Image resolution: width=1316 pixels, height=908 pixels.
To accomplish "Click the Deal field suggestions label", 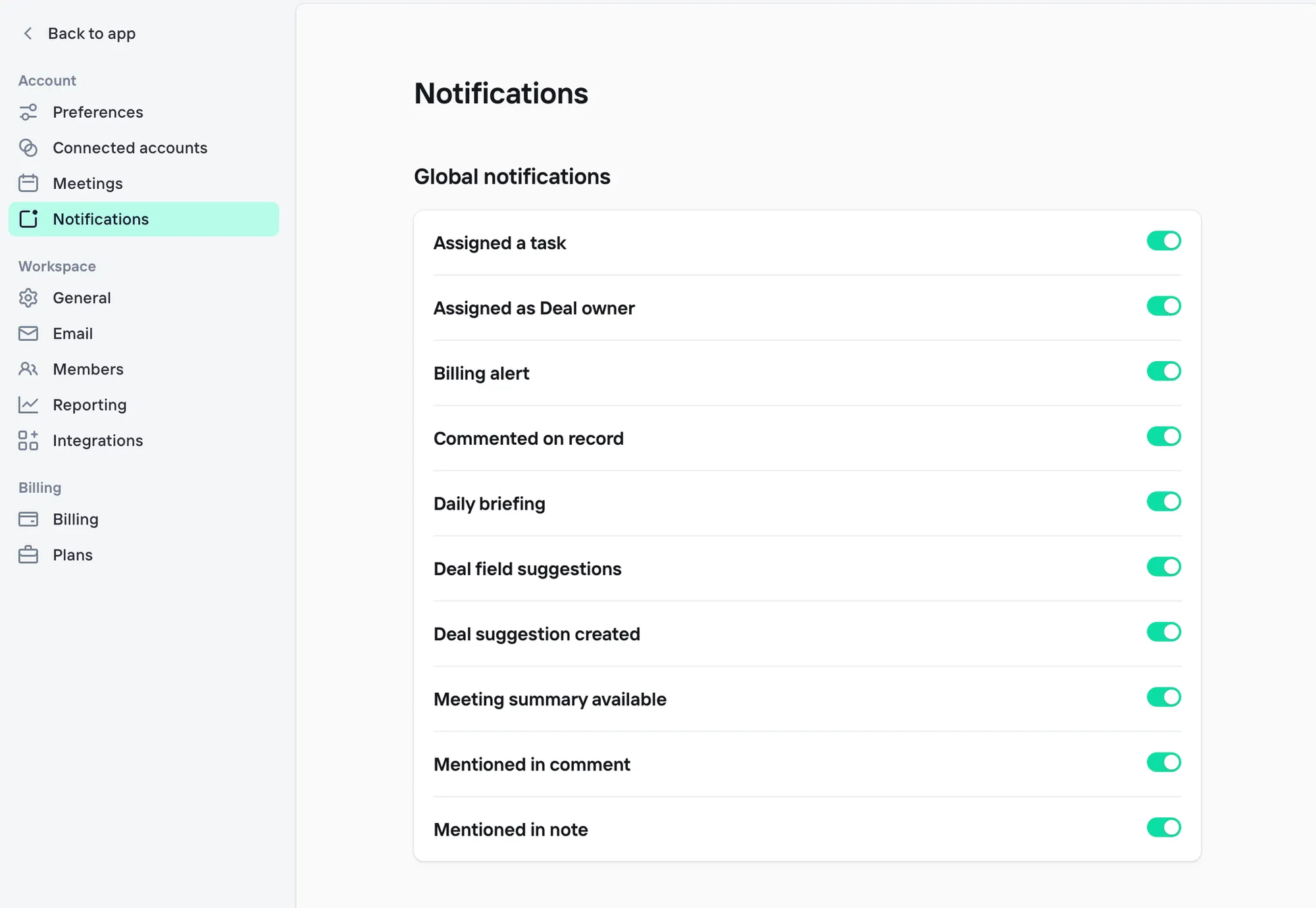I will (527, 568).
